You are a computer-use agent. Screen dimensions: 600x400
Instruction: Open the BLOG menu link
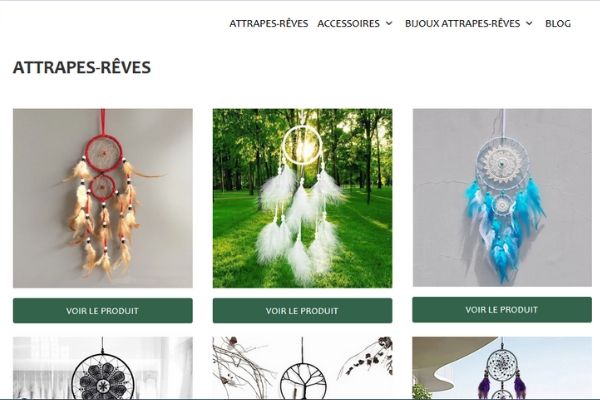coord(558,23)
